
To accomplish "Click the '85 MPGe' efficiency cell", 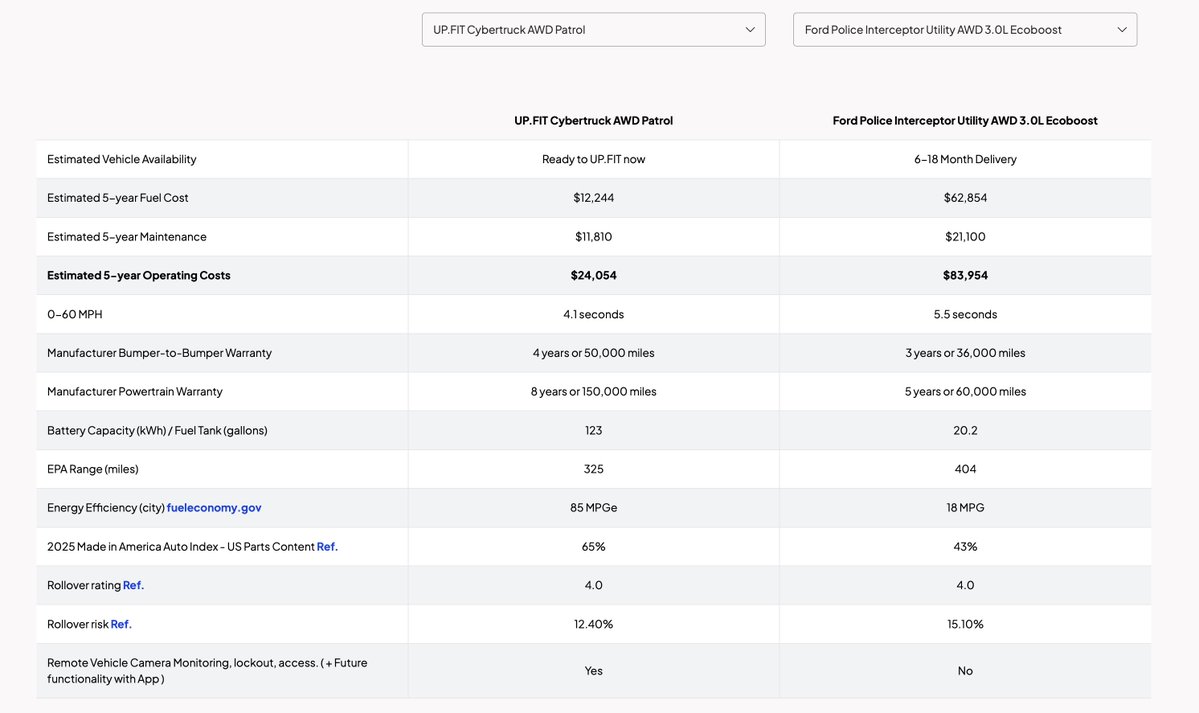I will point(593,507).
